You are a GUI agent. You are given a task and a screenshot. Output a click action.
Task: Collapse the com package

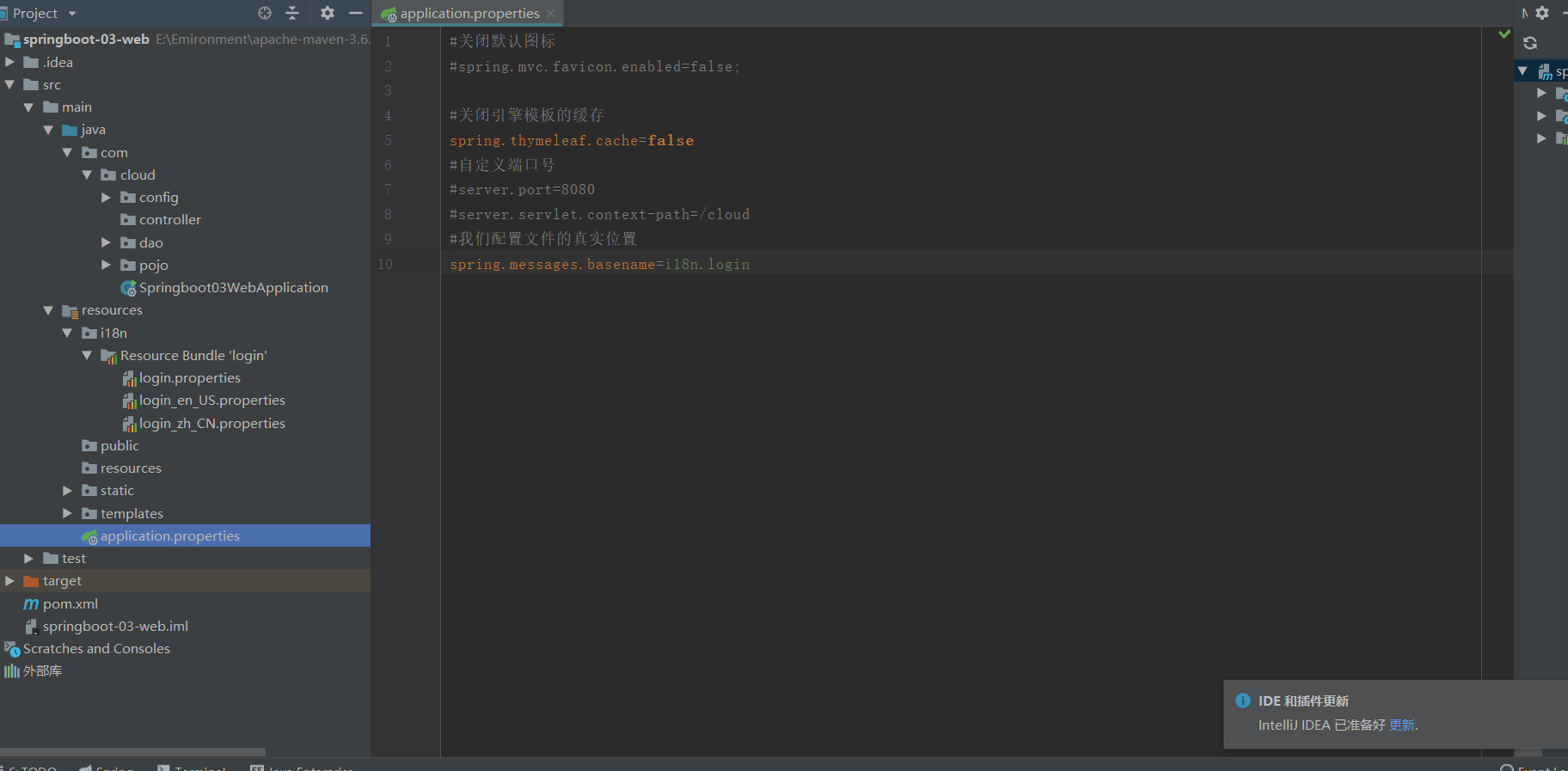point(67,152)
